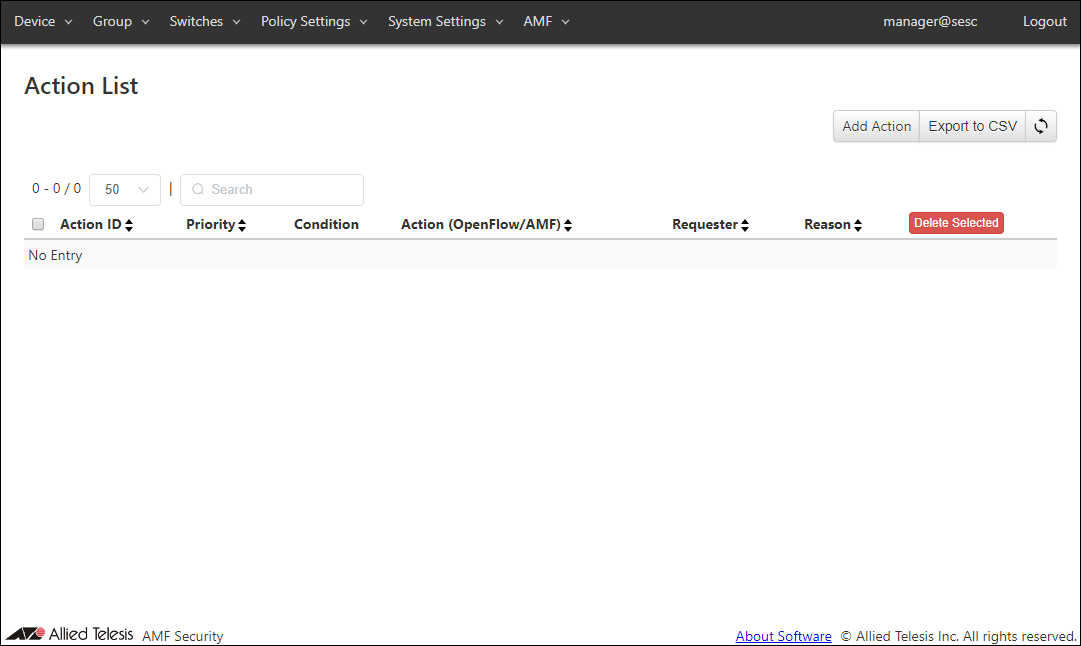Open the System Settings menu
Screen dimensions: 1081x646
tap(445, 21)
